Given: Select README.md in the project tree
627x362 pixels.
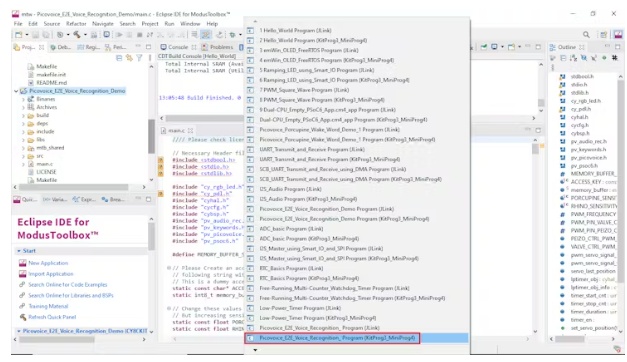Looking at the screenshot, I should coord(52,83).
